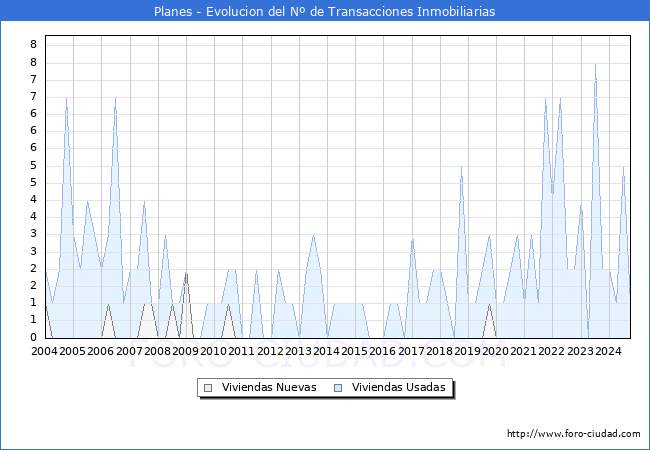Click the chart title Planes - Evolucion
Screen dimensions: 650x450
325,11
